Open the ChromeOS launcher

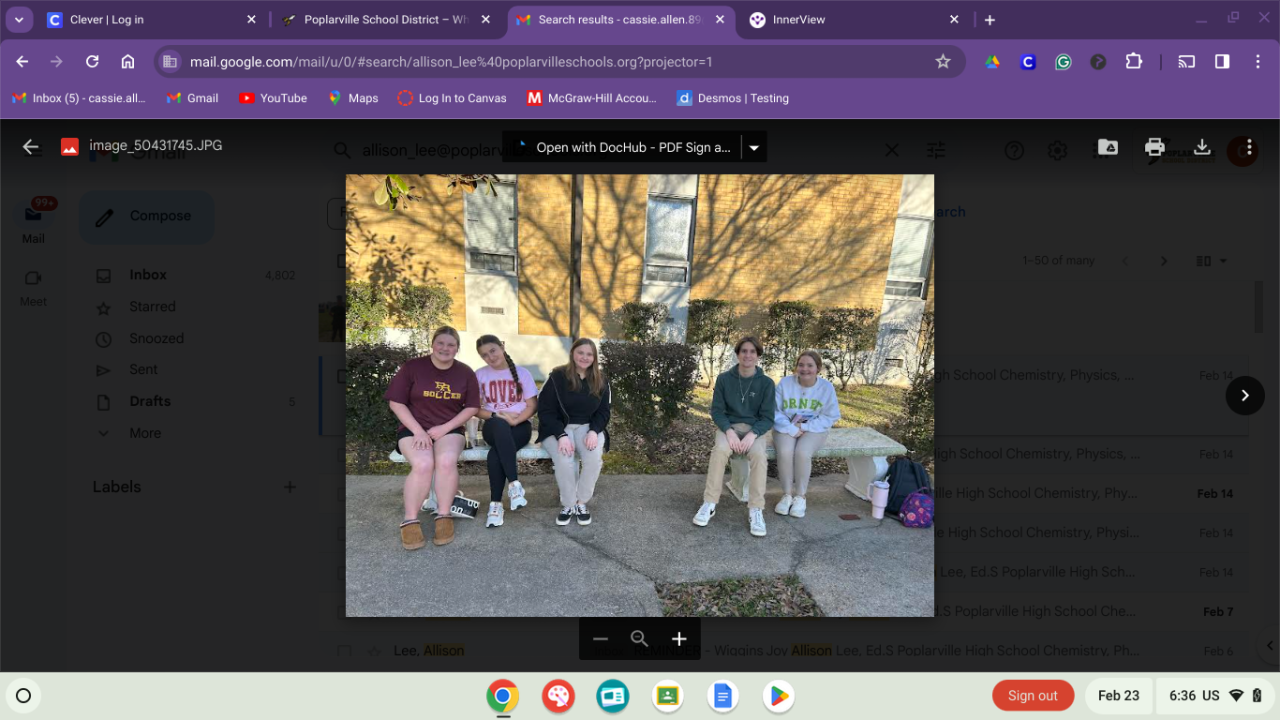24,696
